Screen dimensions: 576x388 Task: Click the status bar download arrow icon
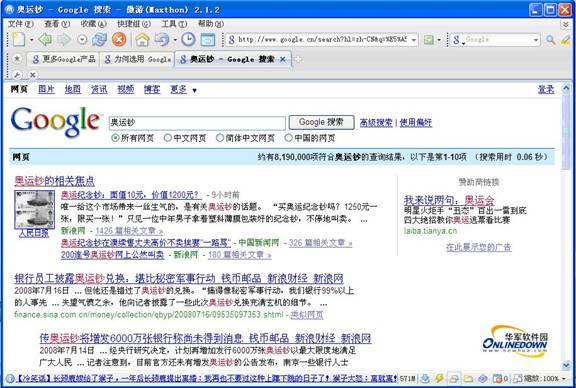(x=425, y=378)
